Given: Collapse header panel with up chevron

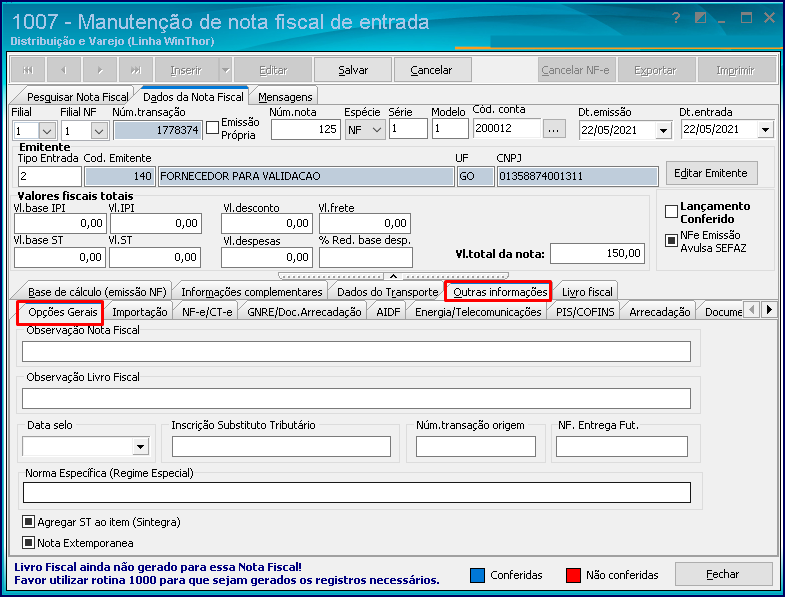Looking at the screenshot, I should [x=394, y=276].
